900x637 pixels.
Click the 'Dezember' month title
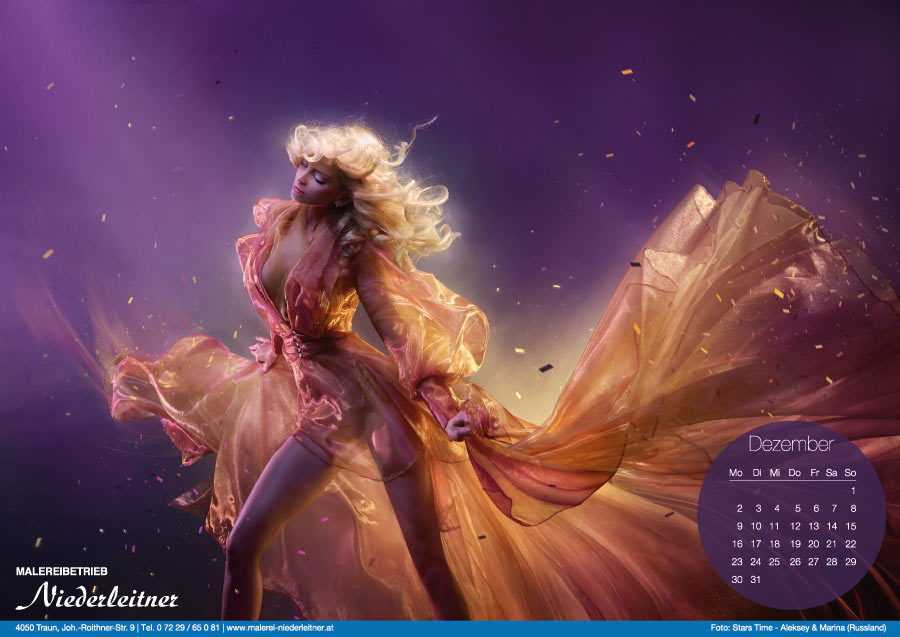coord(790,444)
